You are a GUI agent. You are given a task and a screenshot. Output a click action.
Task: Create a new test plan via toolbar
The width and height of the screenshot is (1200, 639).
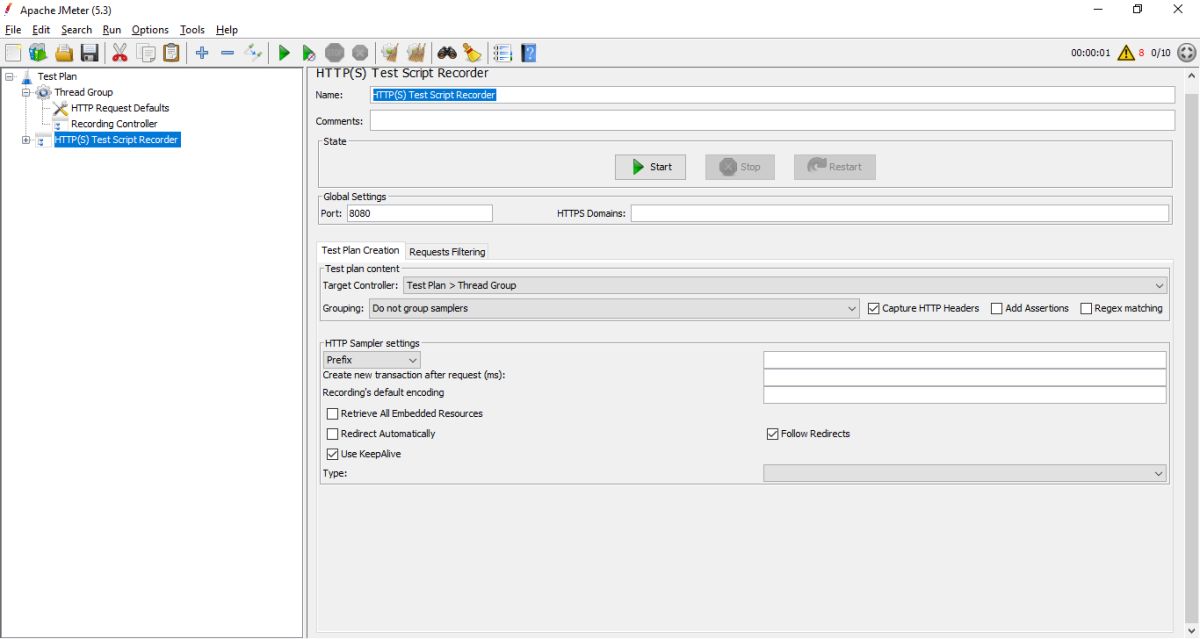(x=13, y=53)
